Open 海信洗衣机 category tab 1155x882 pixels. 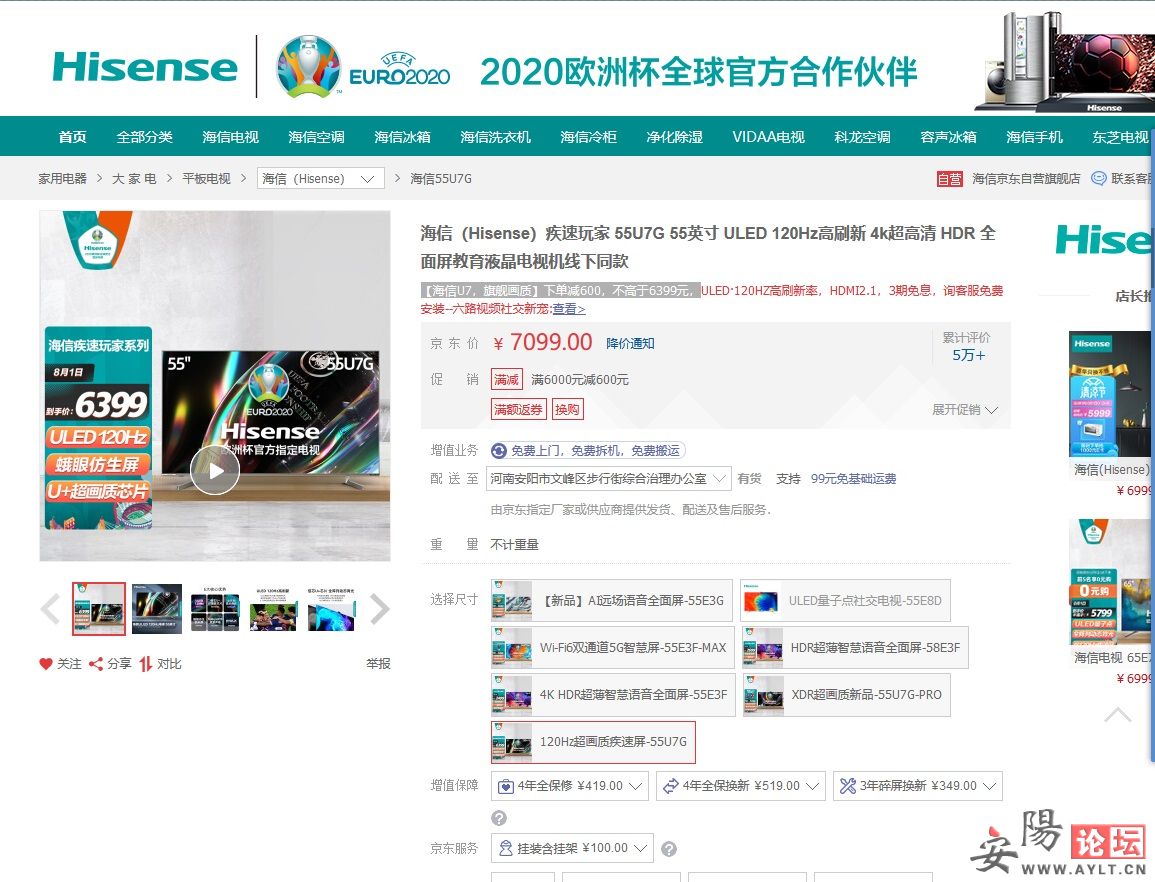point(495,136)
